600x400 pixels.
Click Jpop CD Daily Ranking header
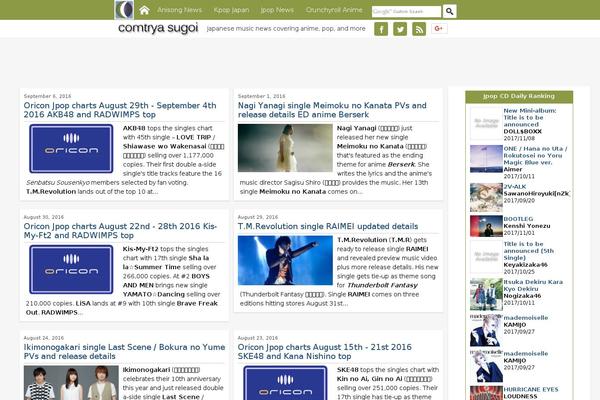point(519,96)
